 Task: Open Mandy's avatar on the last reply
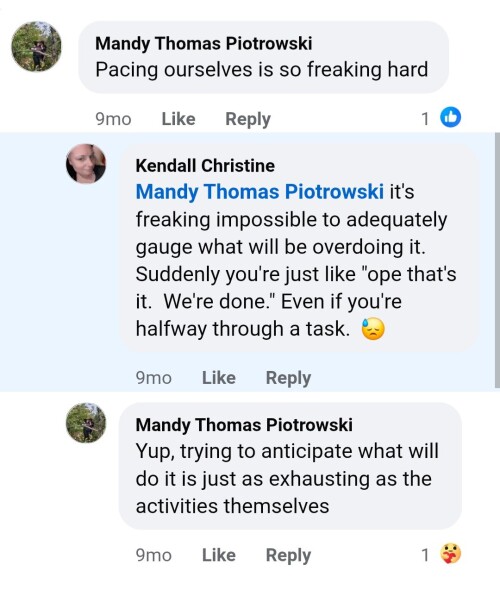pos(86,423)
